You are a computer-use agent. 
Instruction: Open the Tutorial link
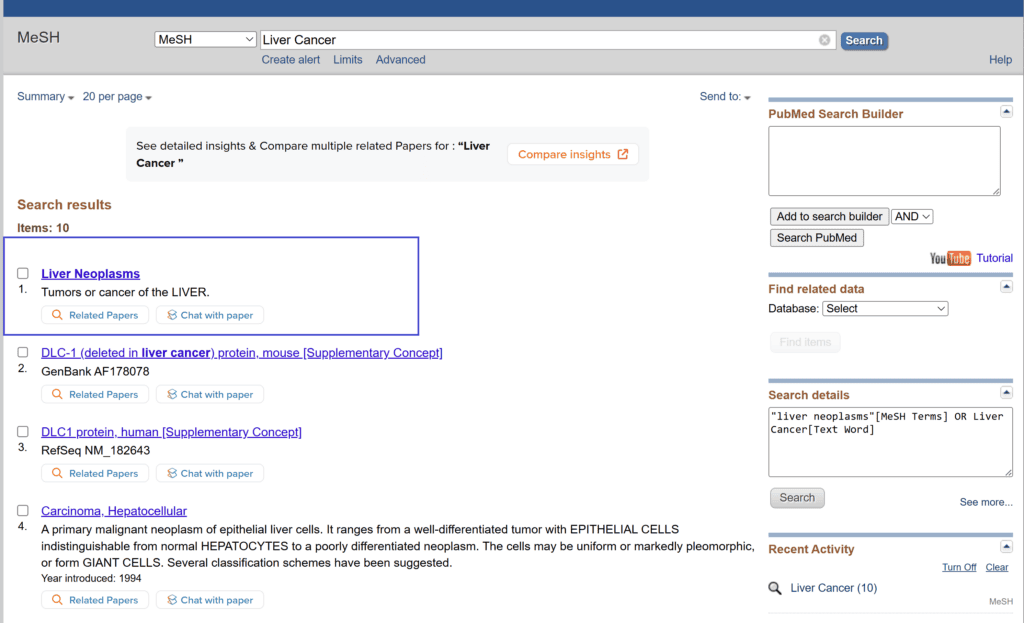[994, 258]
